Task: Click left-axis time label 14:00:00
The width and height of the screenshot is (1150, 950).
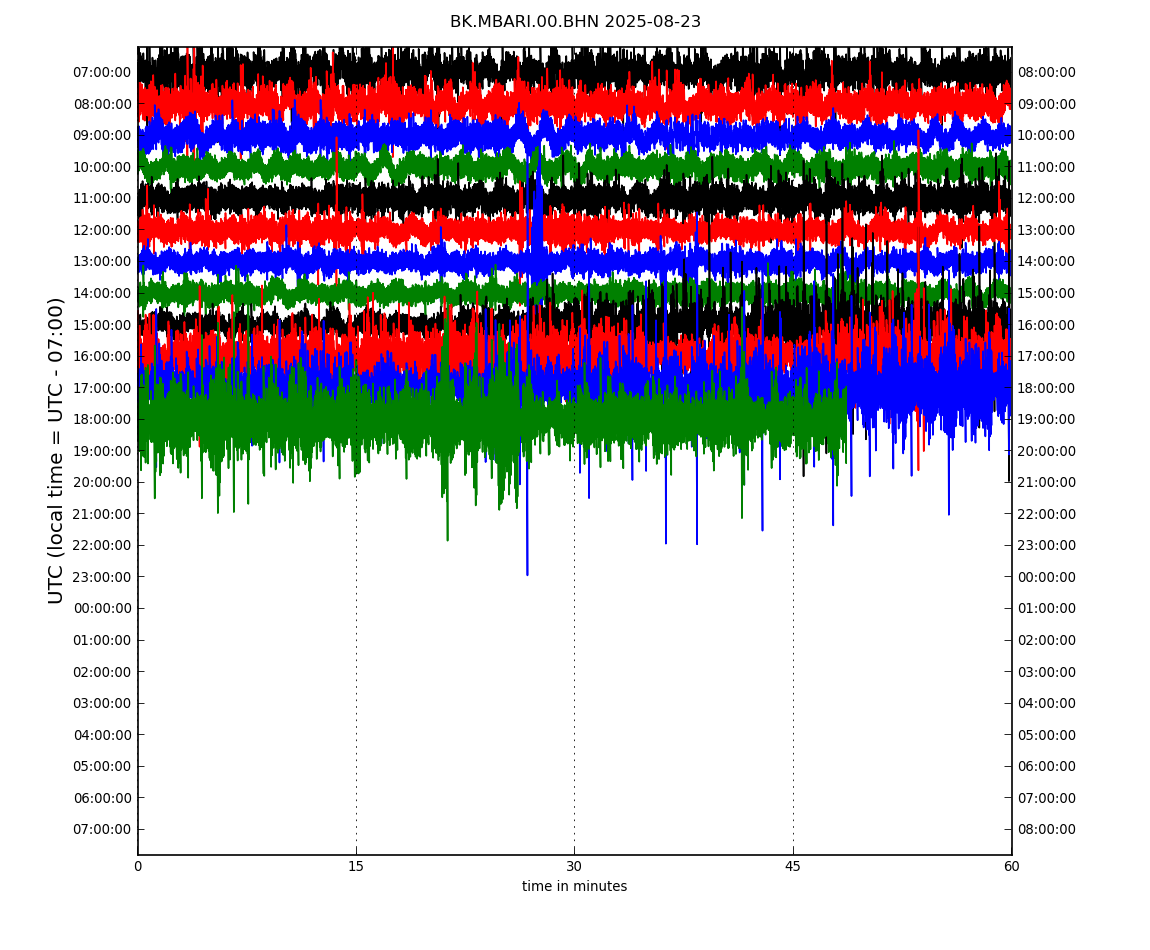Action: pyautogui.click(x=102, y=293)
